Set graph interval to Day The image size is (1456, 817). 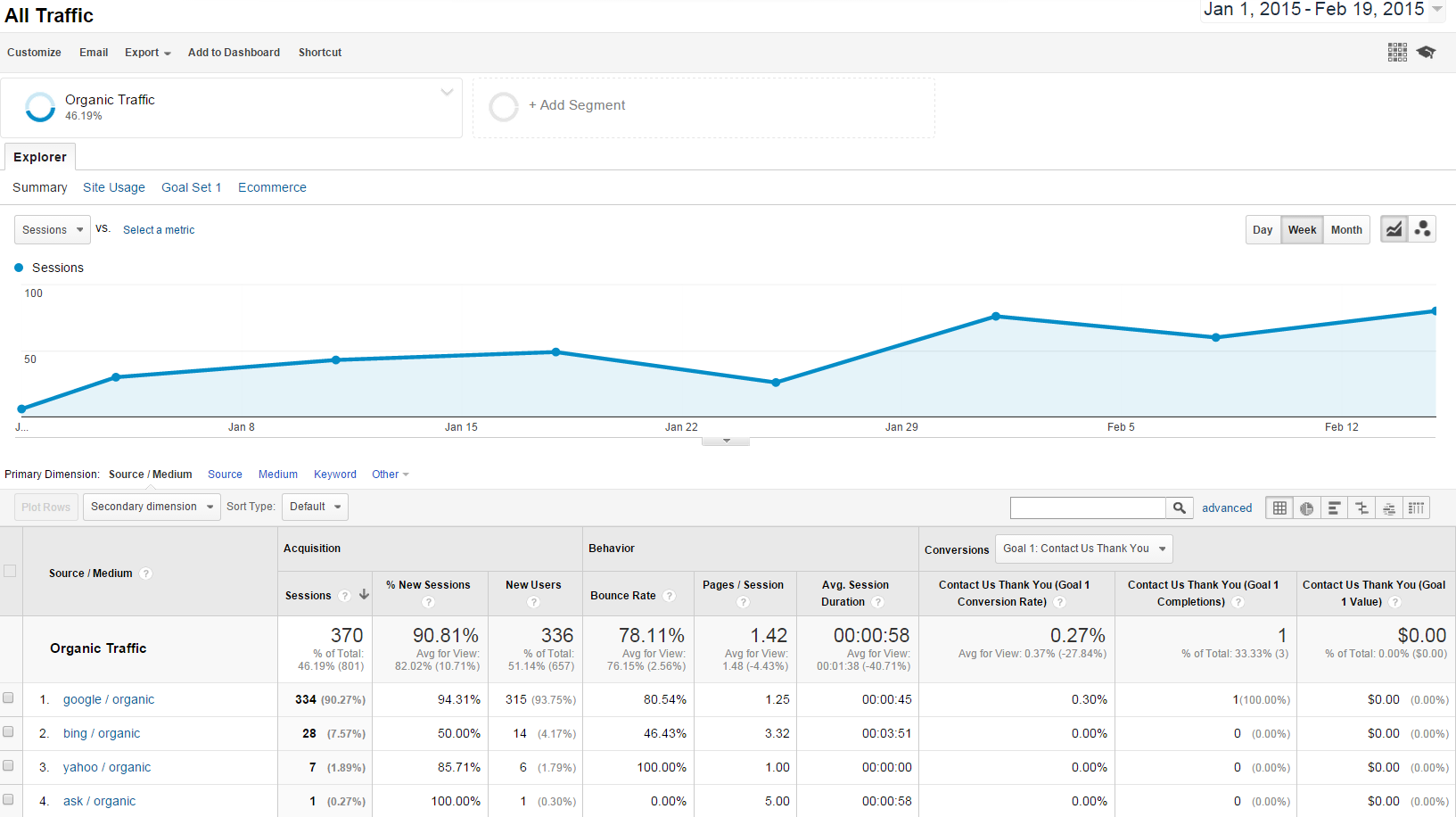[1263, 229]
